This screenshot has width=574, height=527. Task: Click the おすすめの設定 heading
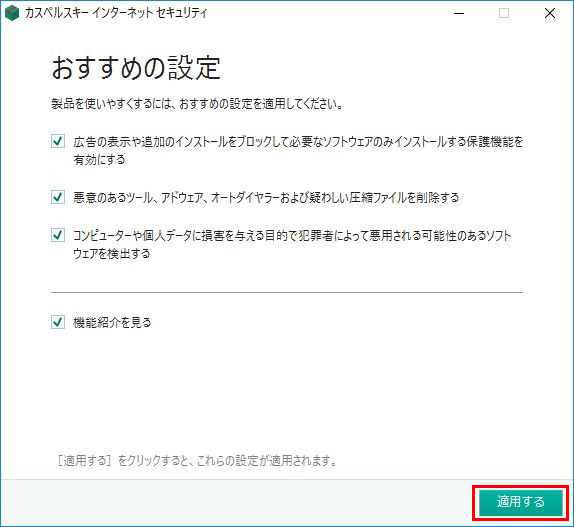(x=136, y=68)
